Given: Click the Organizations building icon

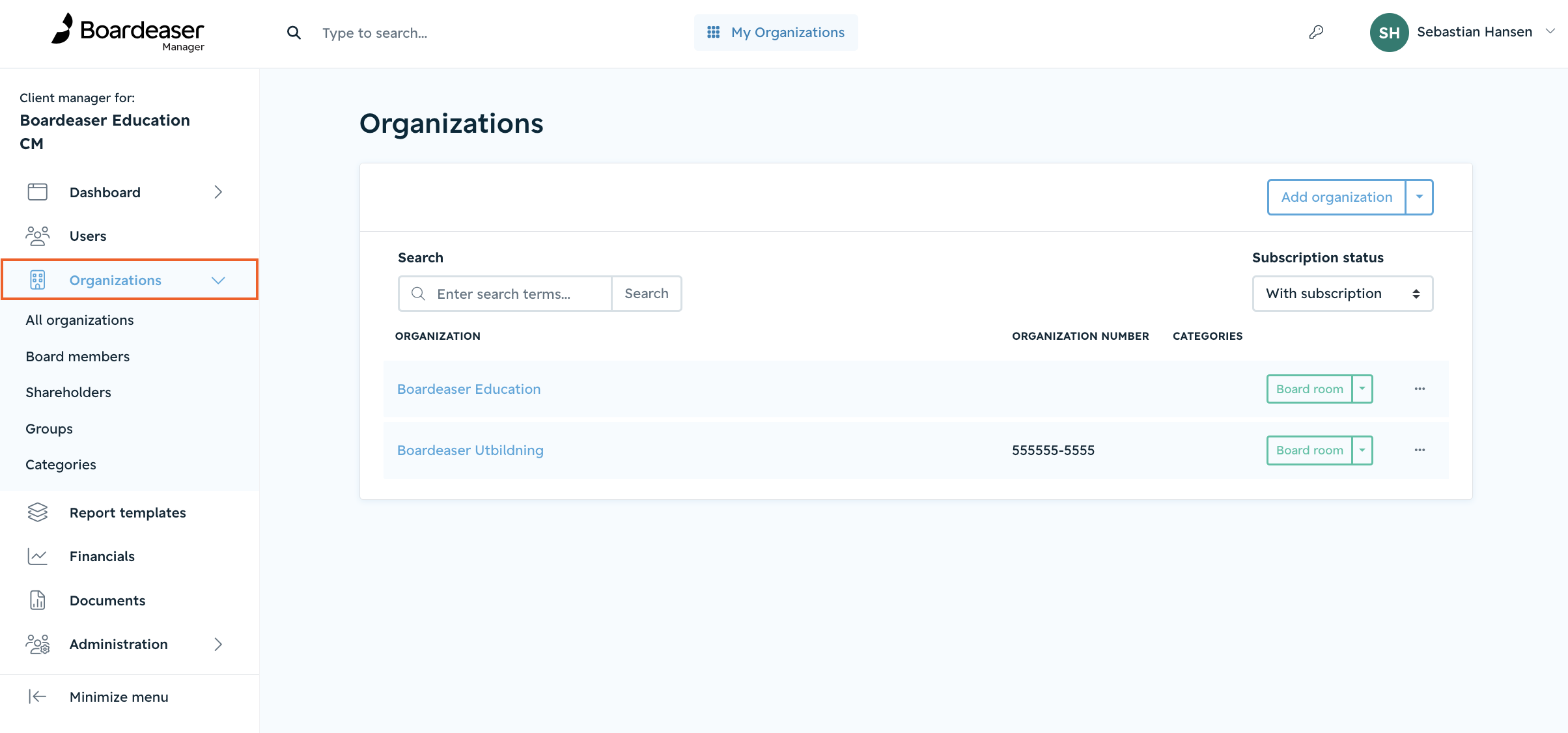Looking at the screenshot, I should (38, 280).
